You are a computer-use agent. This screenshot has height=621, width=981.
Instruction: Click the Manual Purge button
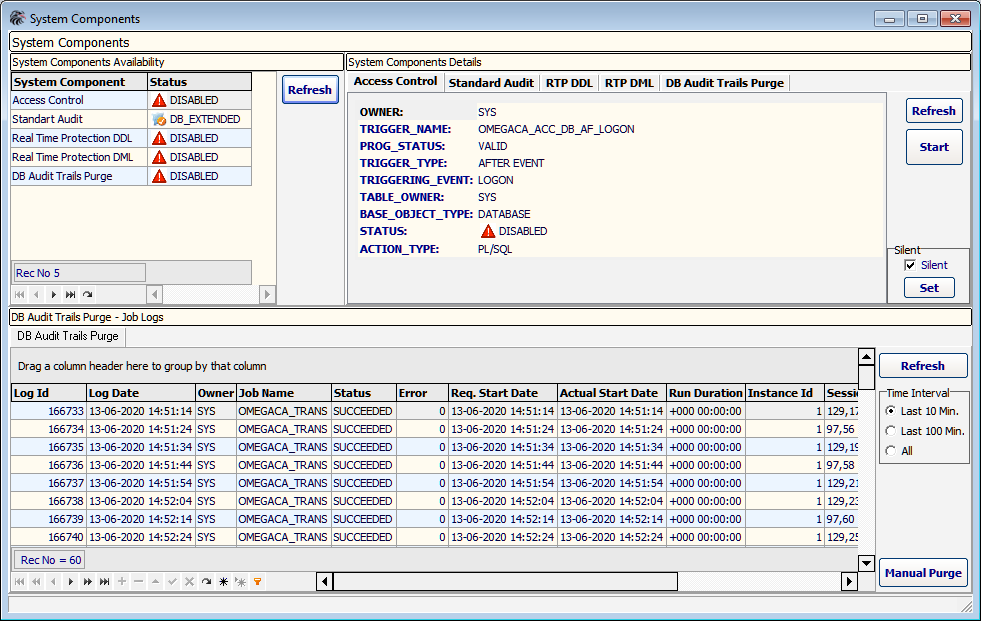click(923, 573)
